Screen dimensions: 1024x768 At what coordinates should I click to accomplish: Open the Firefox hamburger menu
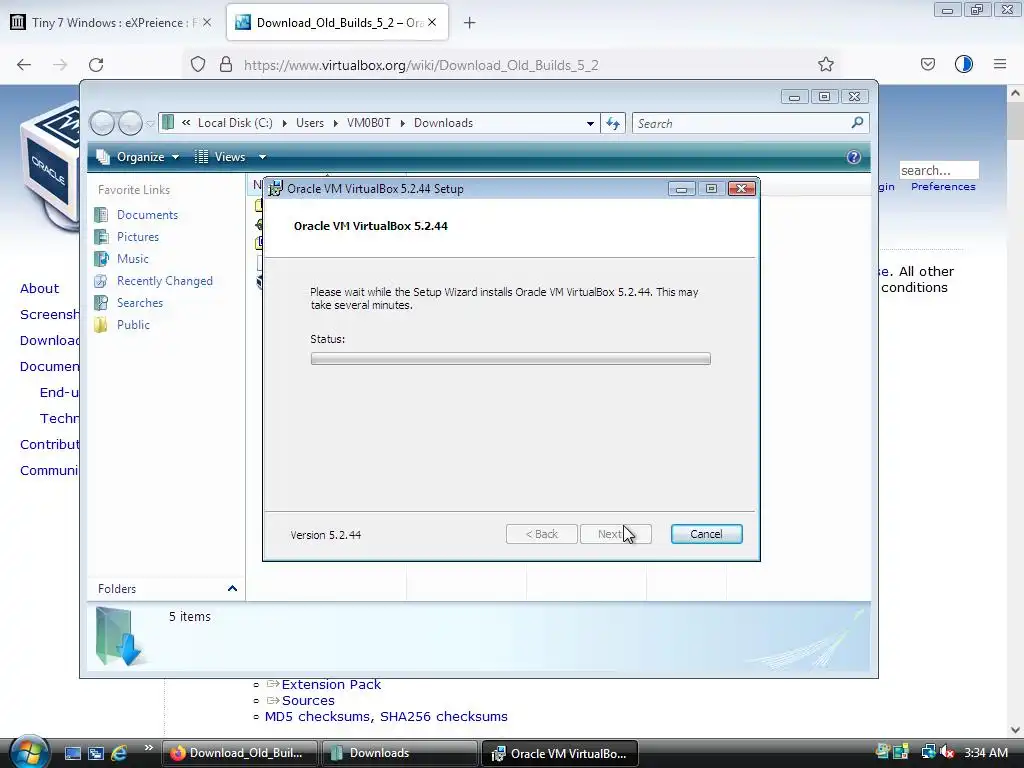click(x=1000, y=64)
